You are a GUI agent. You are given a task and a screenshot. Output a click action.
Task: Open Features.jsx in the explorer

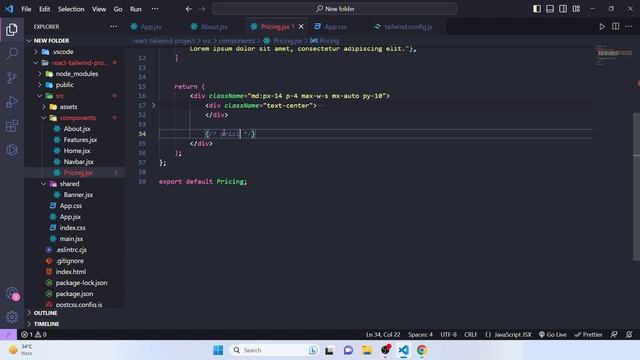(x=80, y=140)
